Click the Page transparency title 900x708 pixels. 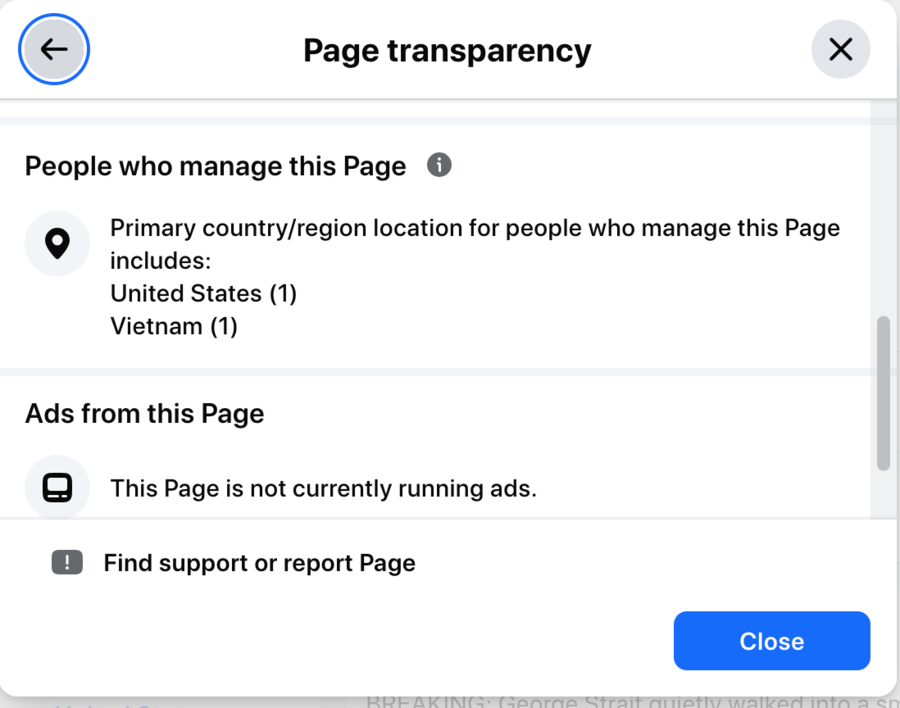pos(447,50)
